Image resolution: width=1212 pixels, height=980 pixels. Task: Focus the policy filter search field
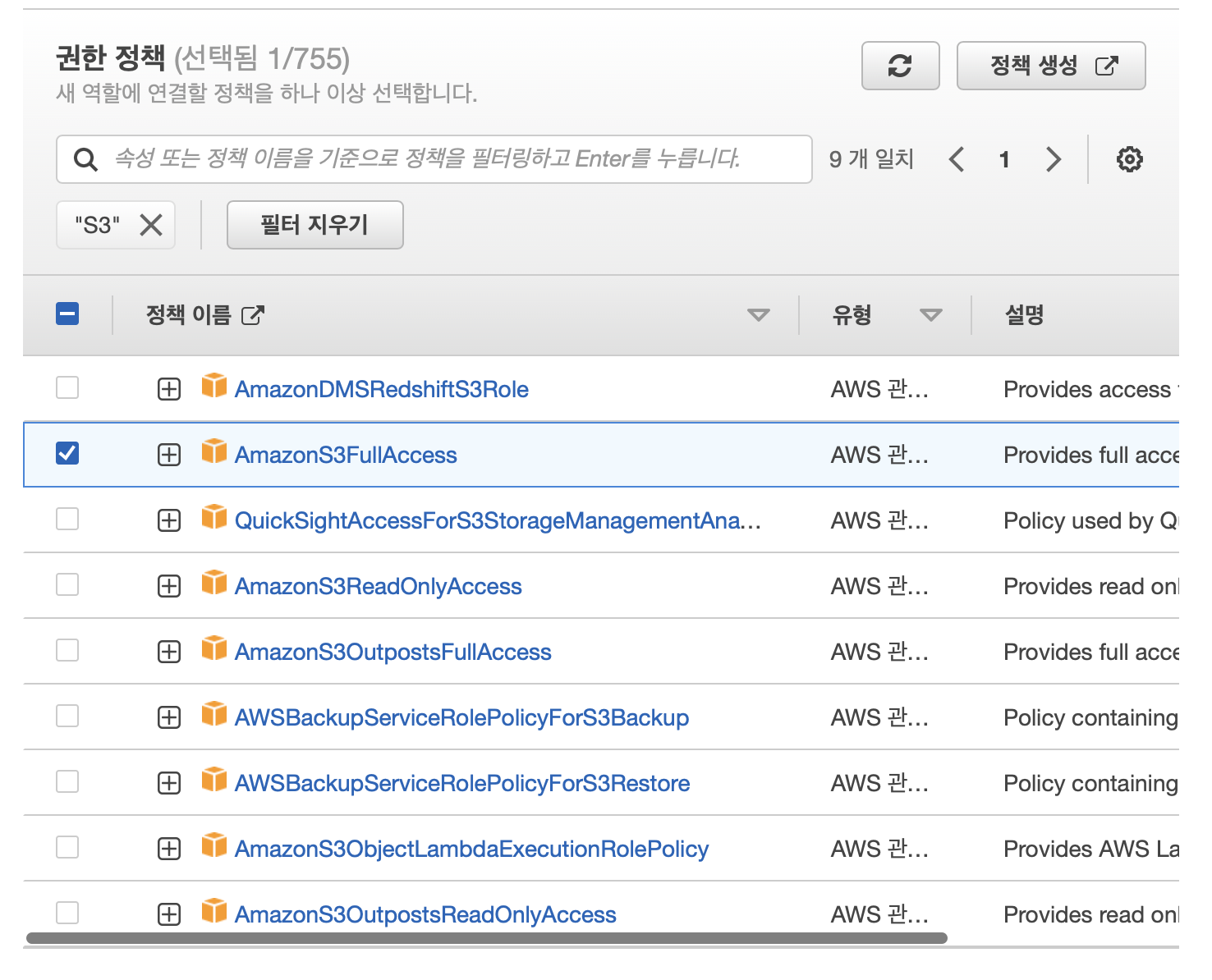pos(434,159)
